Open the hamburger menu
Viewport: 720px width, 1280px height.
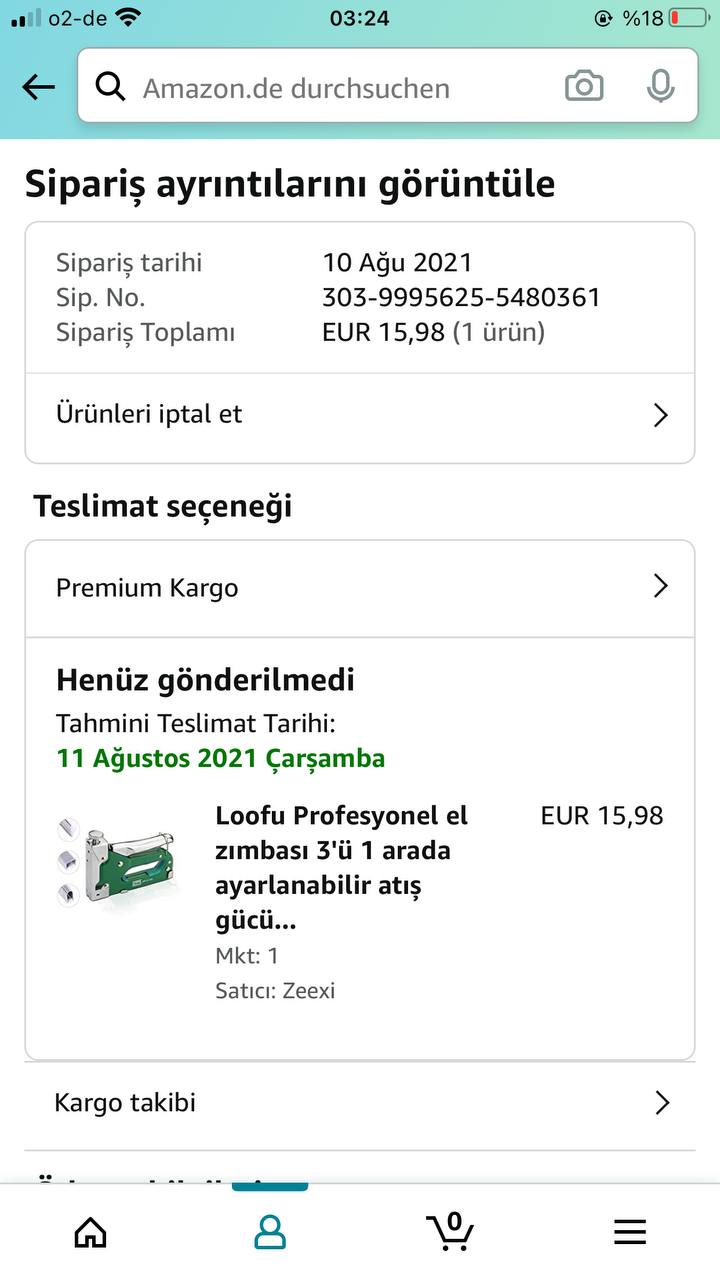(630, 1232)
